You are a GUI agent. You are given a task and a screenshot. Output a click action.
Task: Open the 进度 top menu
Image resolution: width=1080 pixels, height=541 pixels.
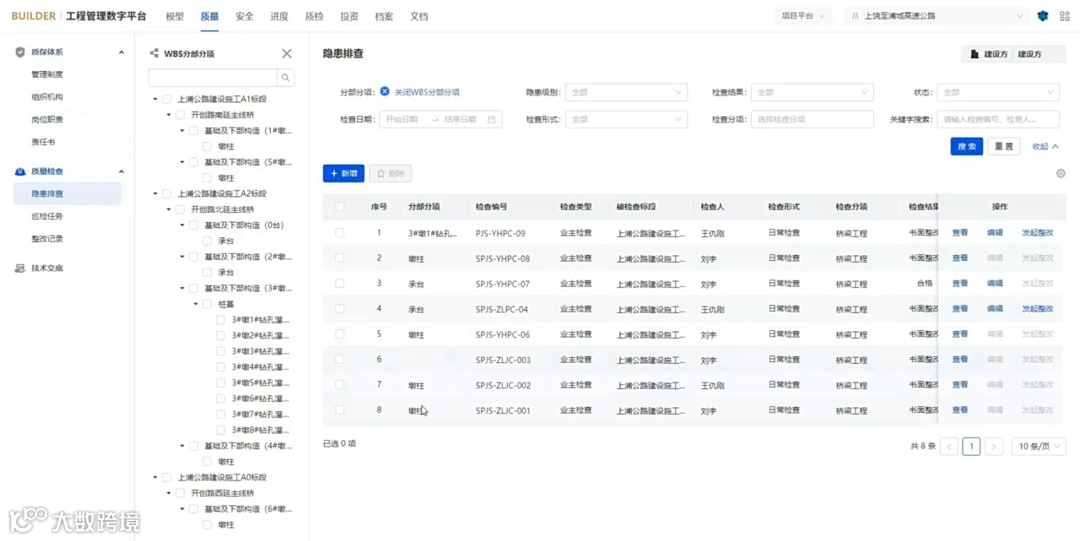pyautogui.click(x=279, y=17)
